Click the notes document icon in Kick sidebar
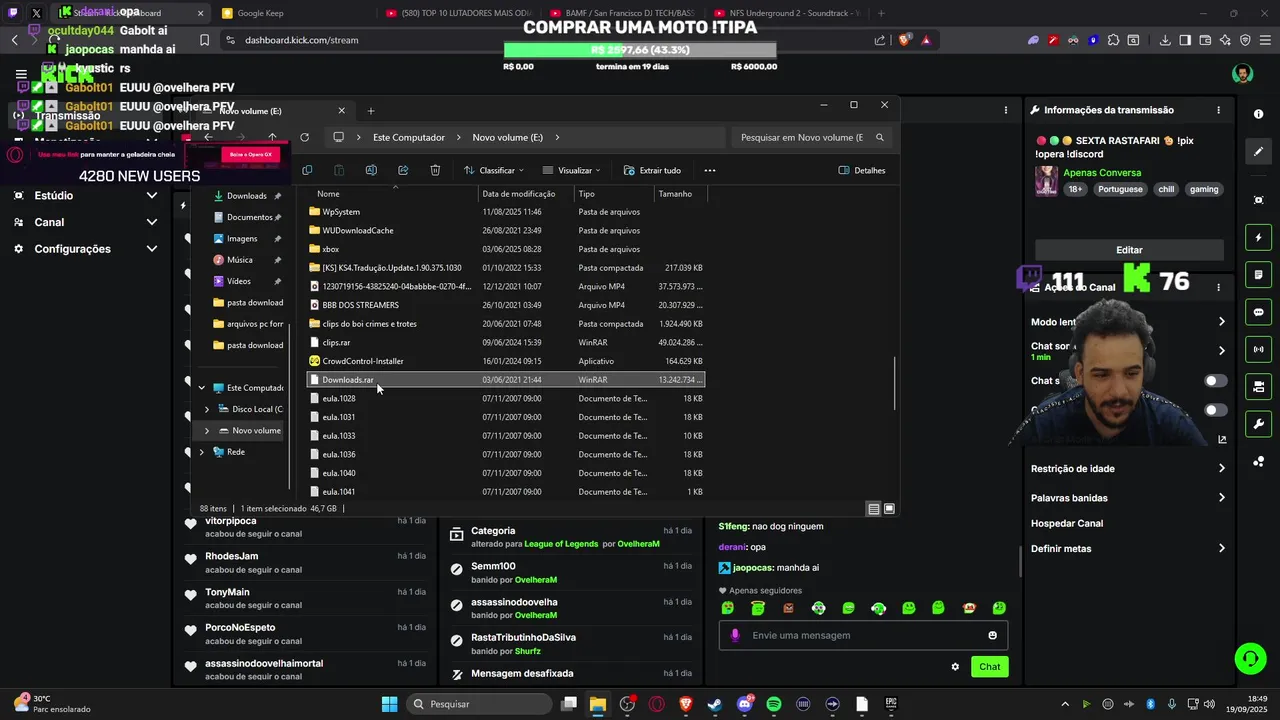Screen dimensions: 1280x720 pyautogui.click(x=1259, y=275)
